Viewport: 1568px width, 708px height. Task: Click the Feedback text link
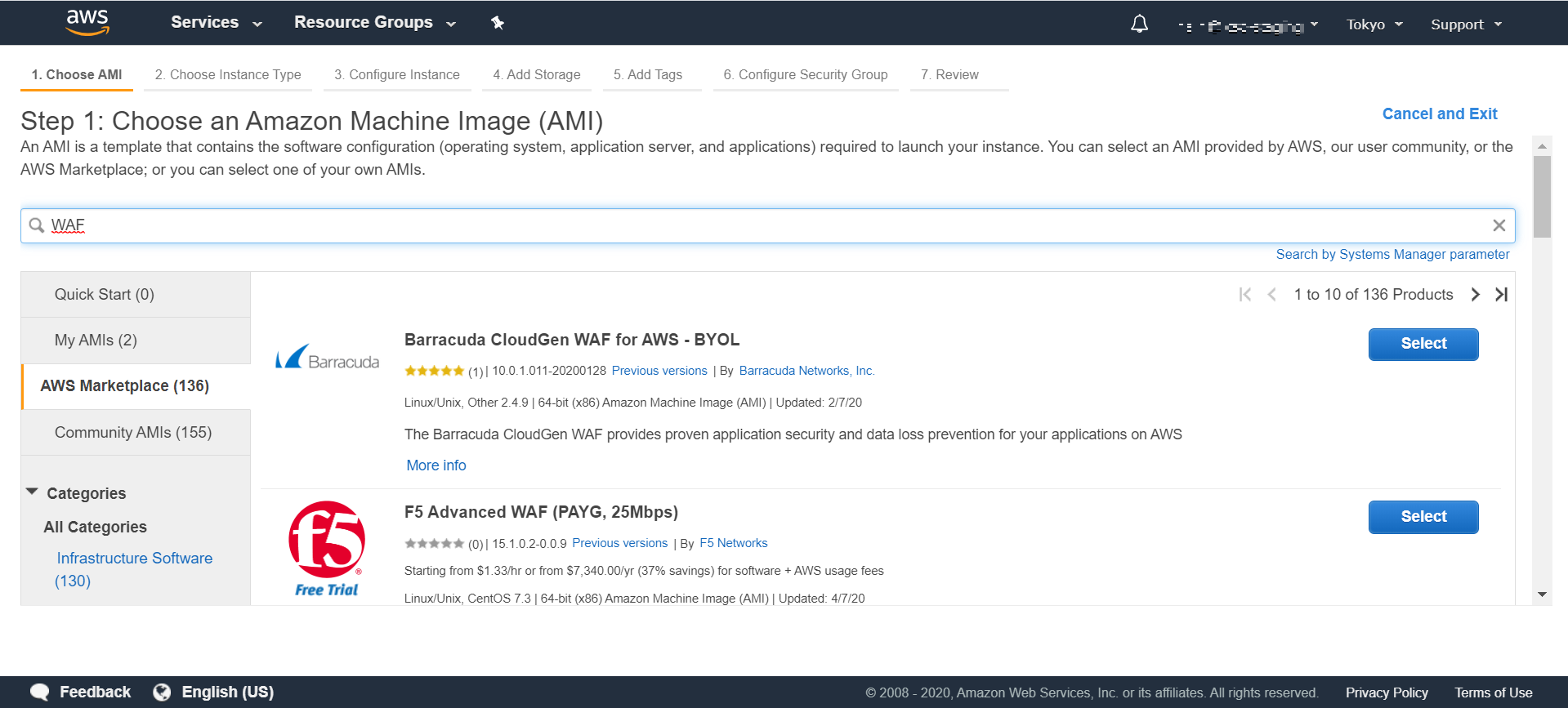click(x=95, y=692)
